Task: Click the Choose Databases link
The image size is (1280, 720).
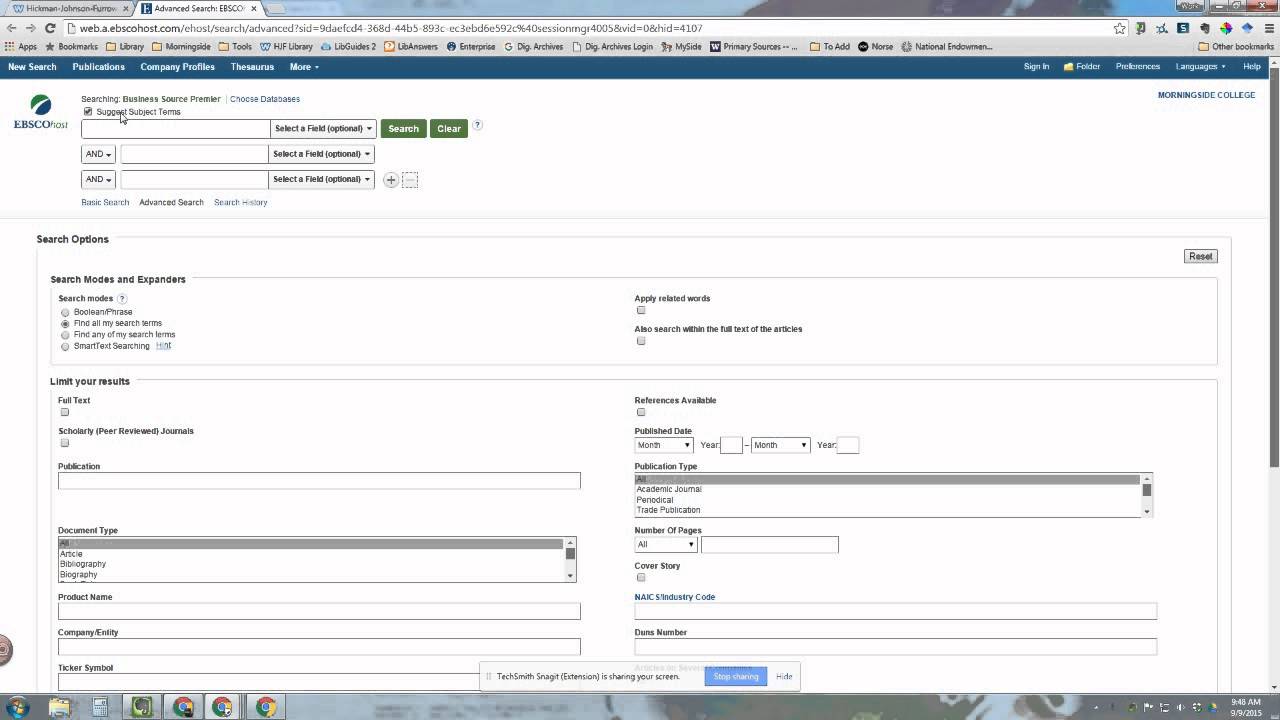Action: (x=265, y=99)
